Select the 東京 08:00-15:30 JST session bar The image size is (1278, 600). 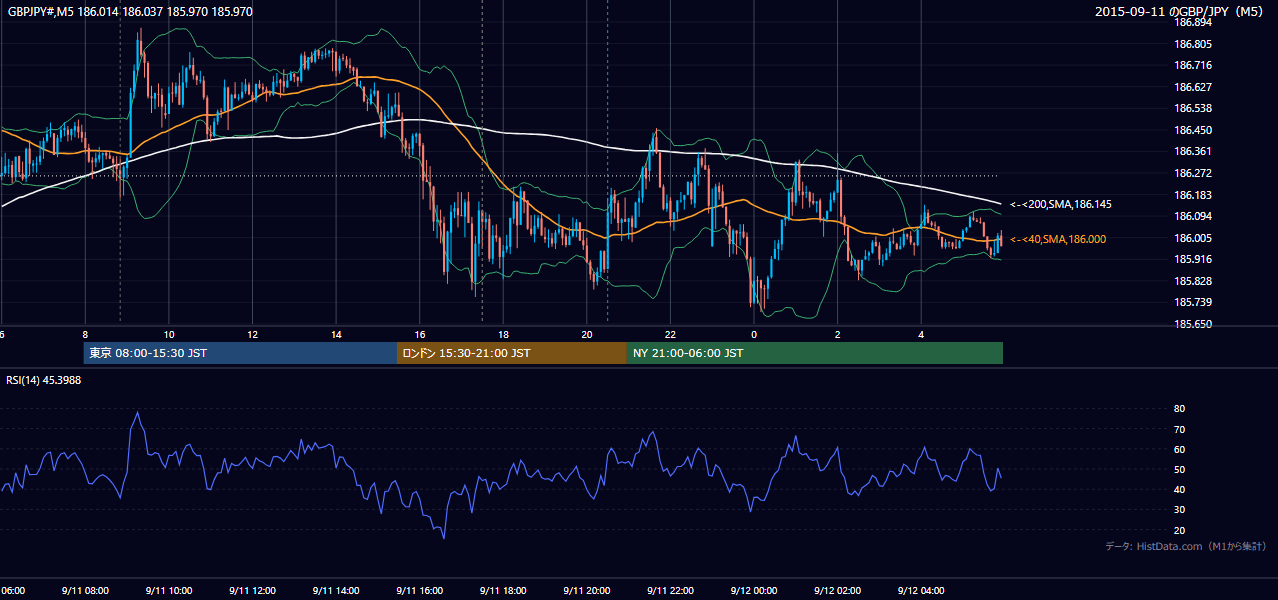point(240,353)
